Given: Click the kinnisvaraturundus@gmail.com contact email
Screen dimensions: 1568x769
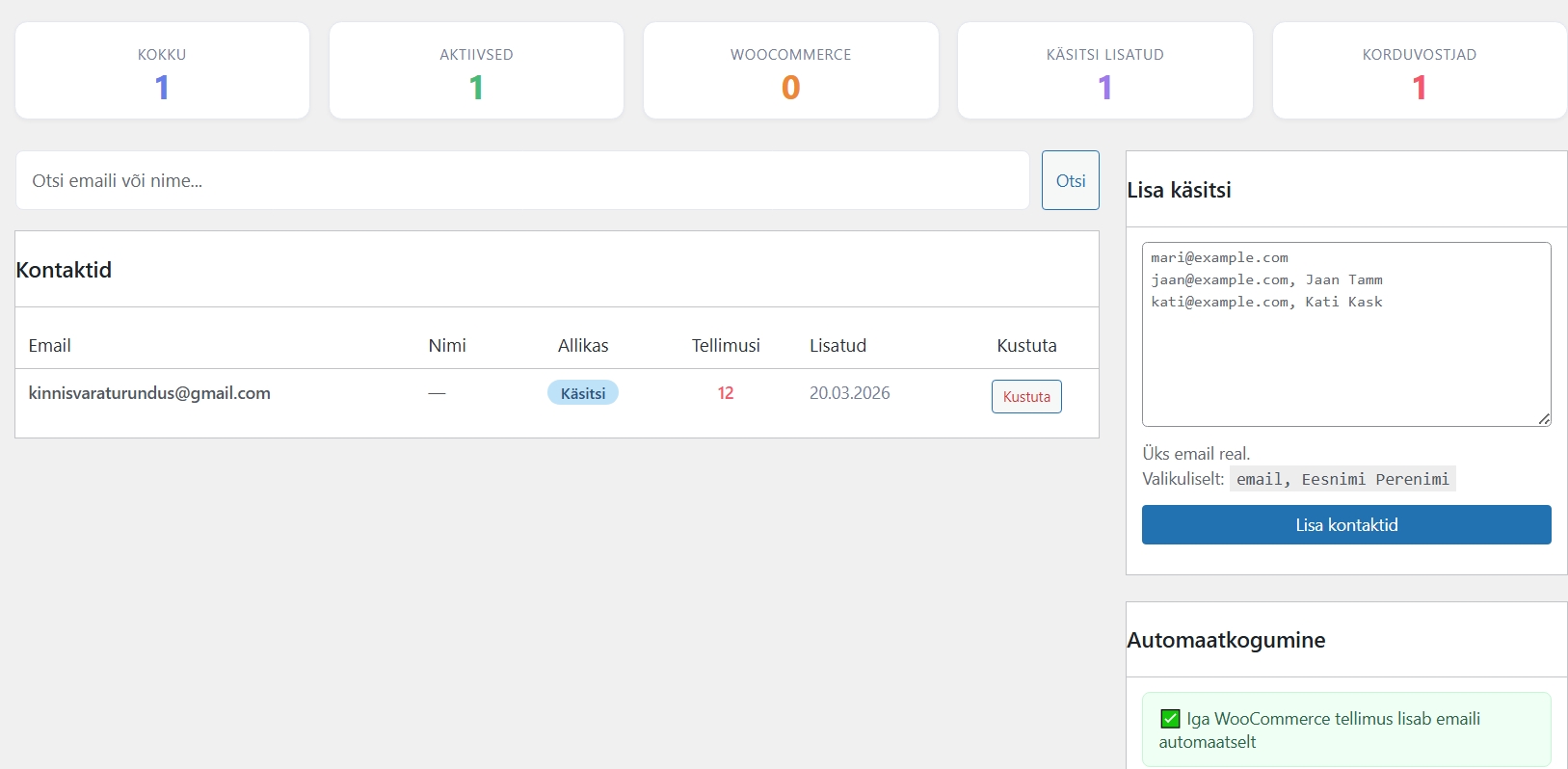Looking at the screenshot, I should coord(149,393).
